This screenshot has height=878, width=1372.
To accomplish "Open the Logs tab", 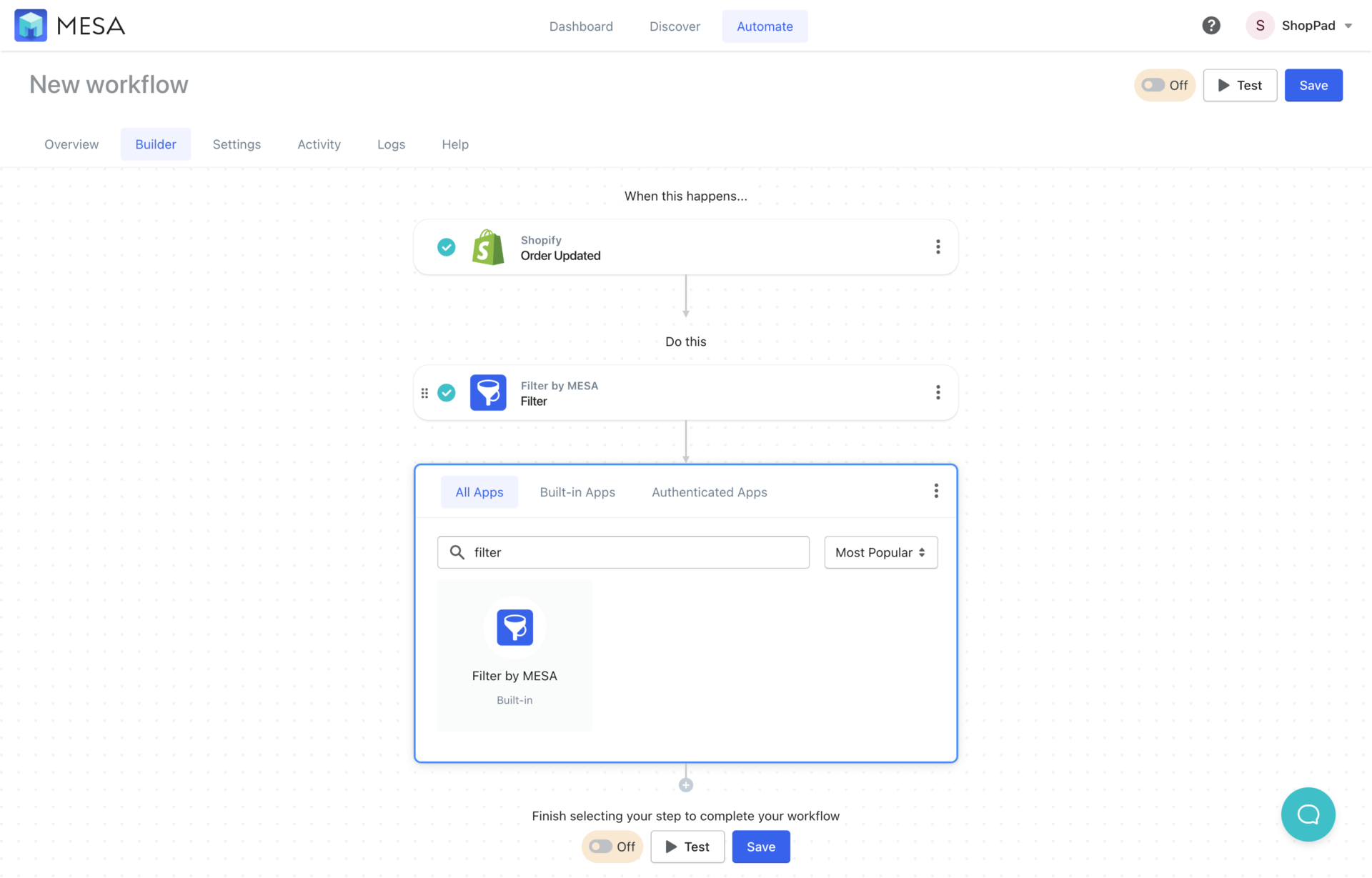I will (x=391, y=144).
